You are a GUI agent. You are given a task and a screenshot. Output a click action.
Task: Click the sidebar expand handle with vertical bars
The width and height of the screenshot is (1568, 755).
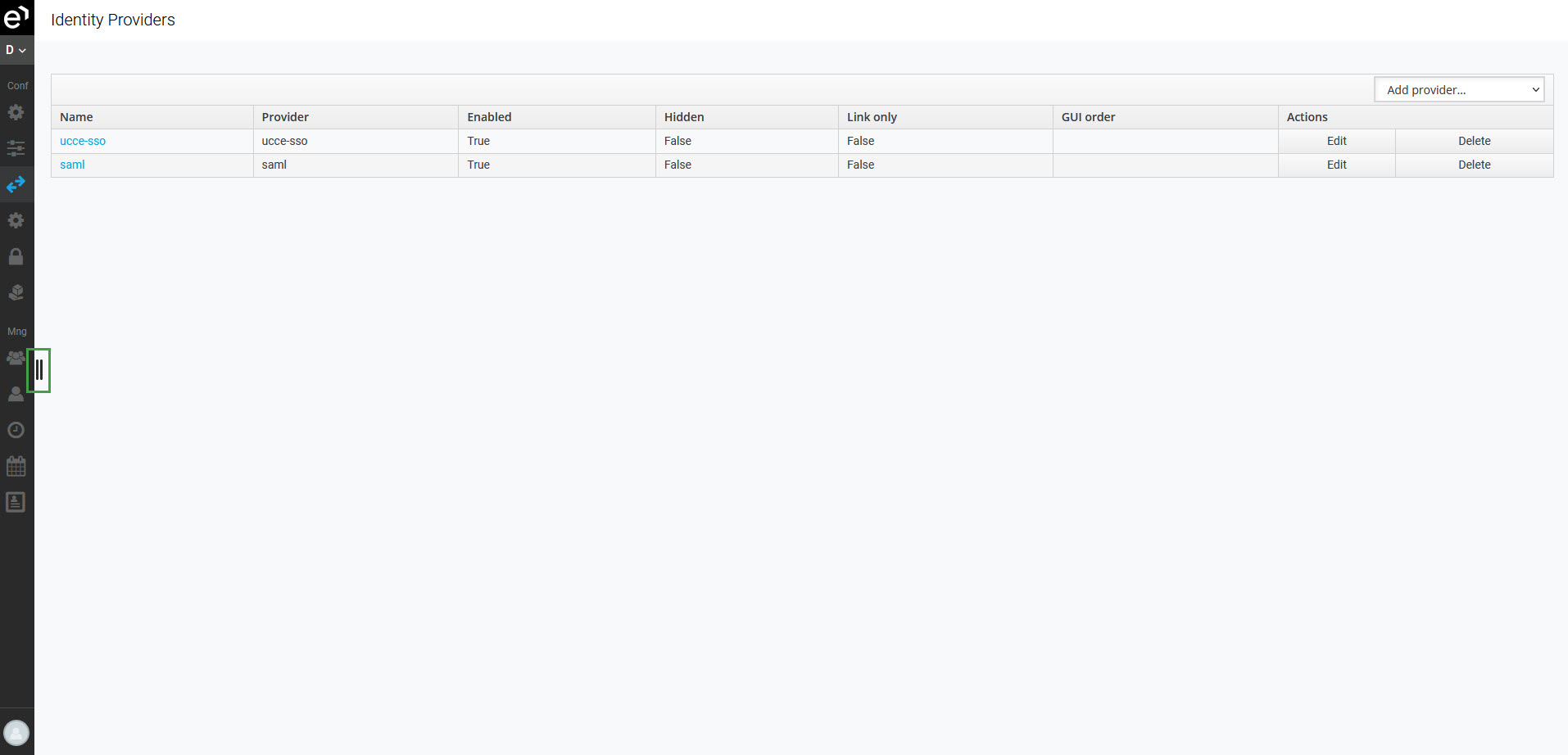pos(39,370)
